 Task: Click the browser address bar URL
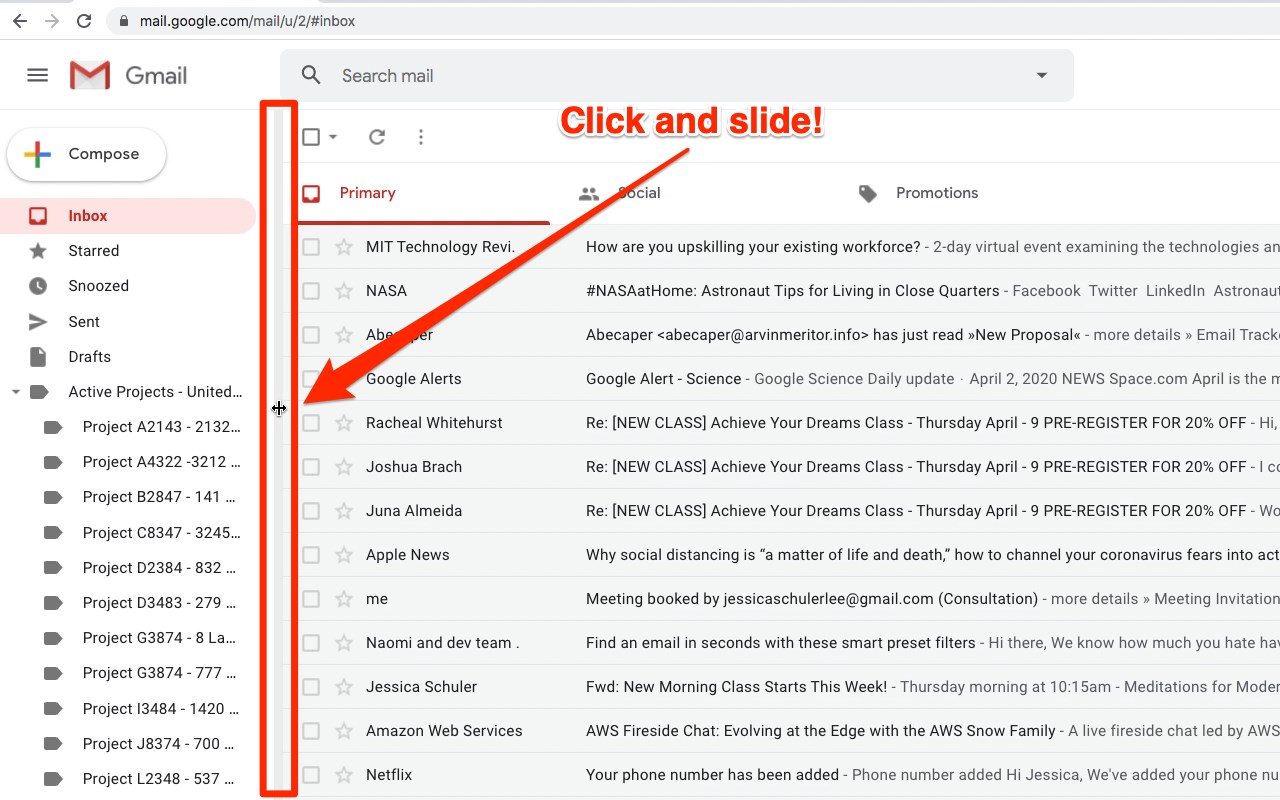point(246,20)
